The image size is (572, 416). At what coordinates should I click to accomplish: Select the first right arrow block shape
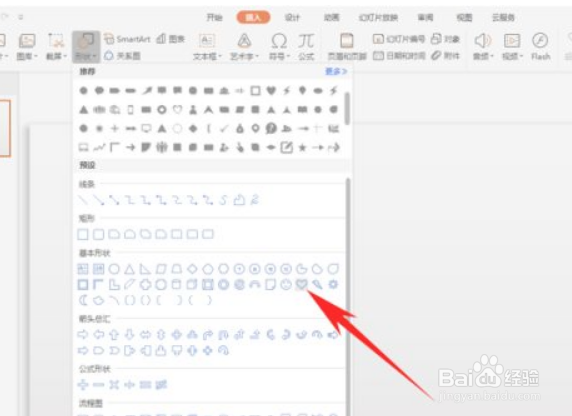(83, 334)
